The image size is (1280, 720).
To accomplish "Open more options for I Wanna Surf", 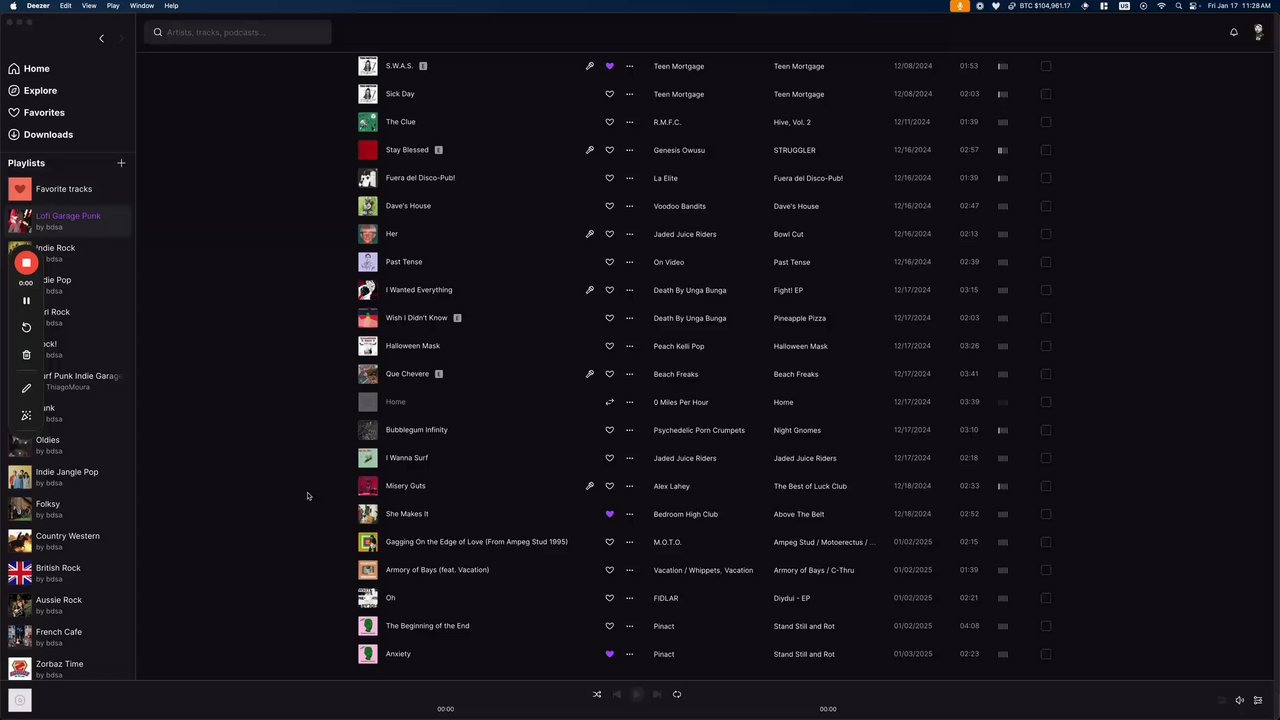I will (629, 458).
